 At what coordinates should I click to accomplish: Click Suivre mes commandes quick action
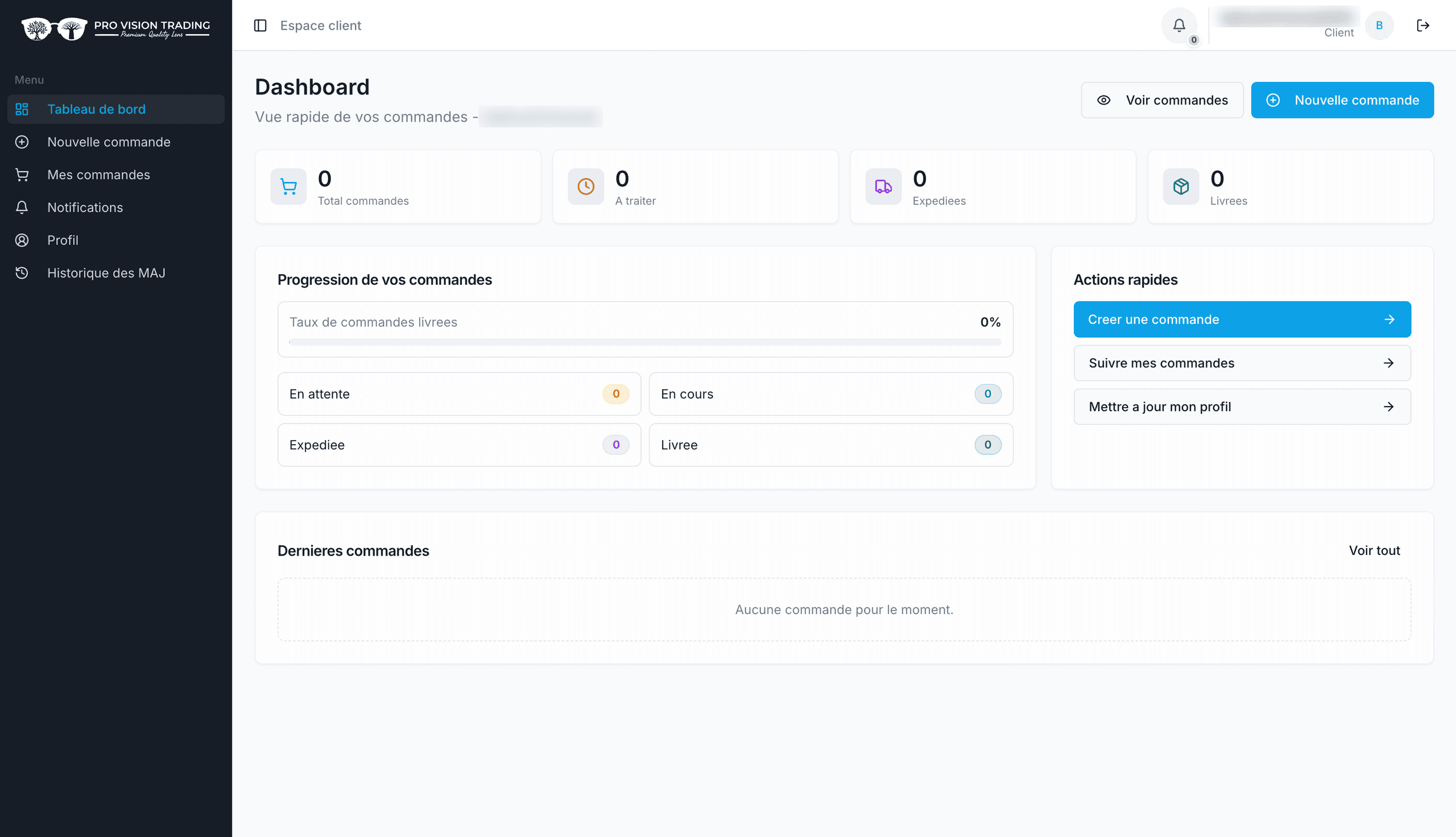pos(1242,363)
